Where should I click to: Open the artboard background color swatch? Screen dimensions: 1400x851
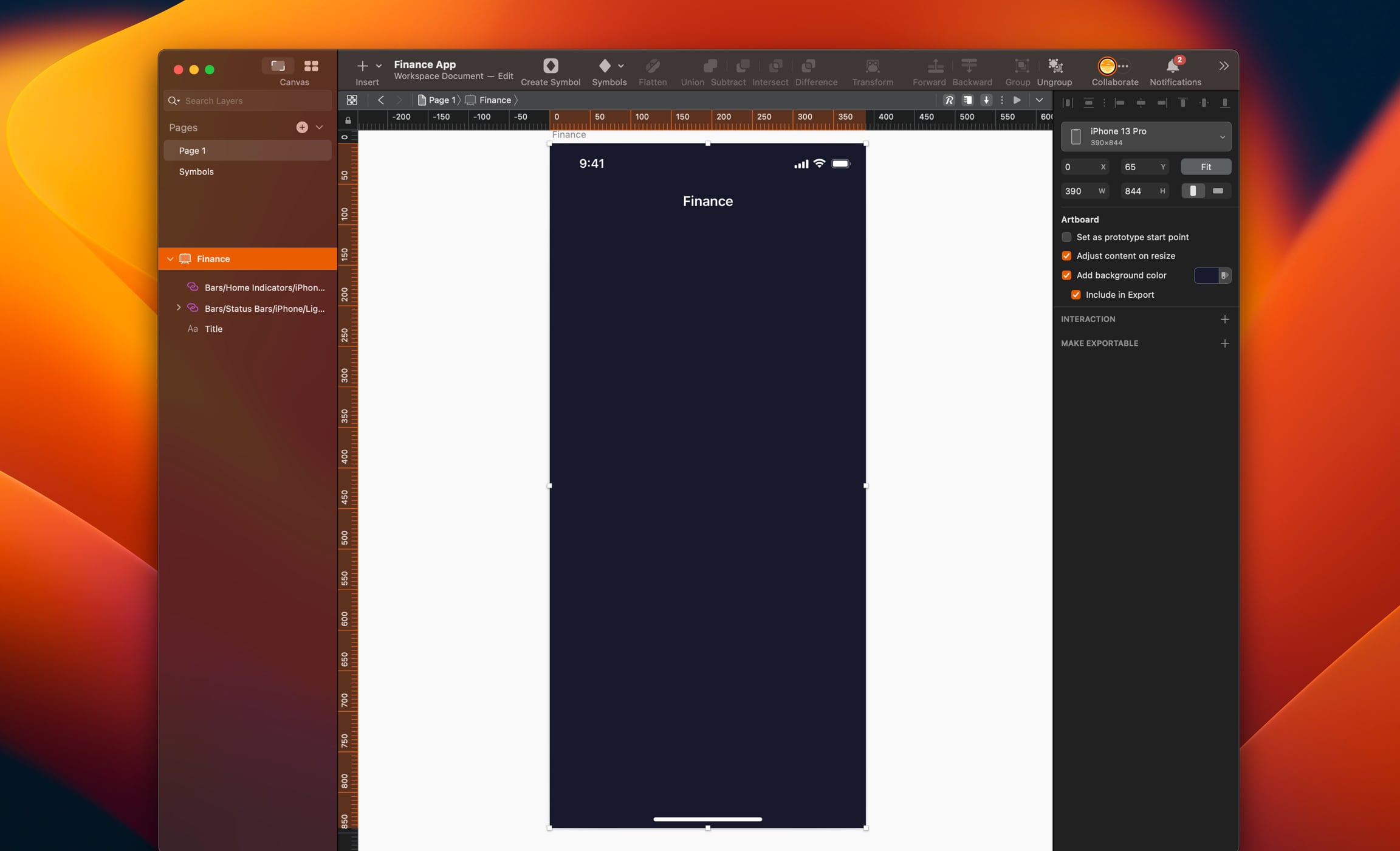[1206, 275]
